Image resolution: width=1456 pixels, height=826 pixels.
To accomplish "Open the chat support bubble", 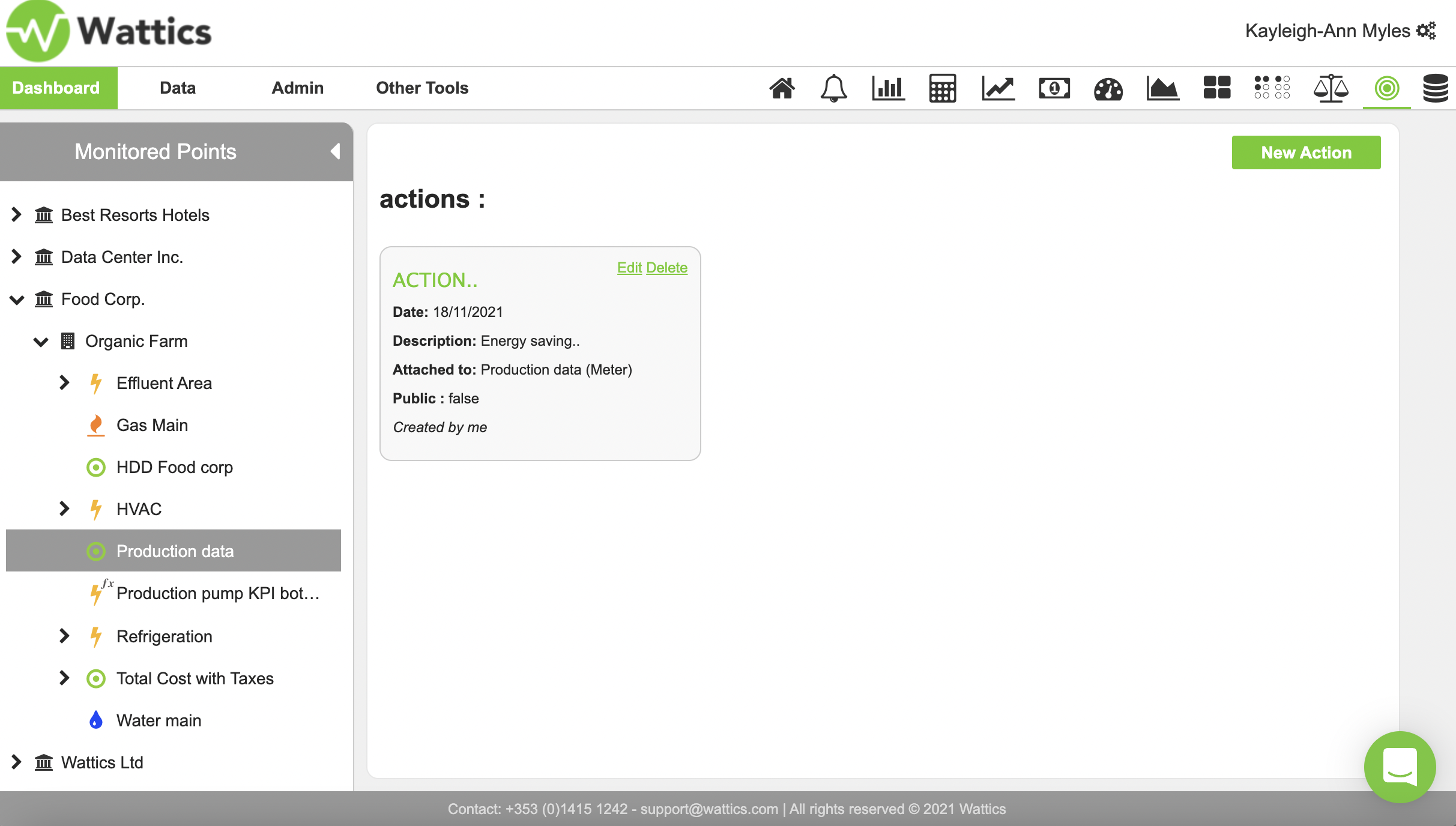I will coord(1400,767).
